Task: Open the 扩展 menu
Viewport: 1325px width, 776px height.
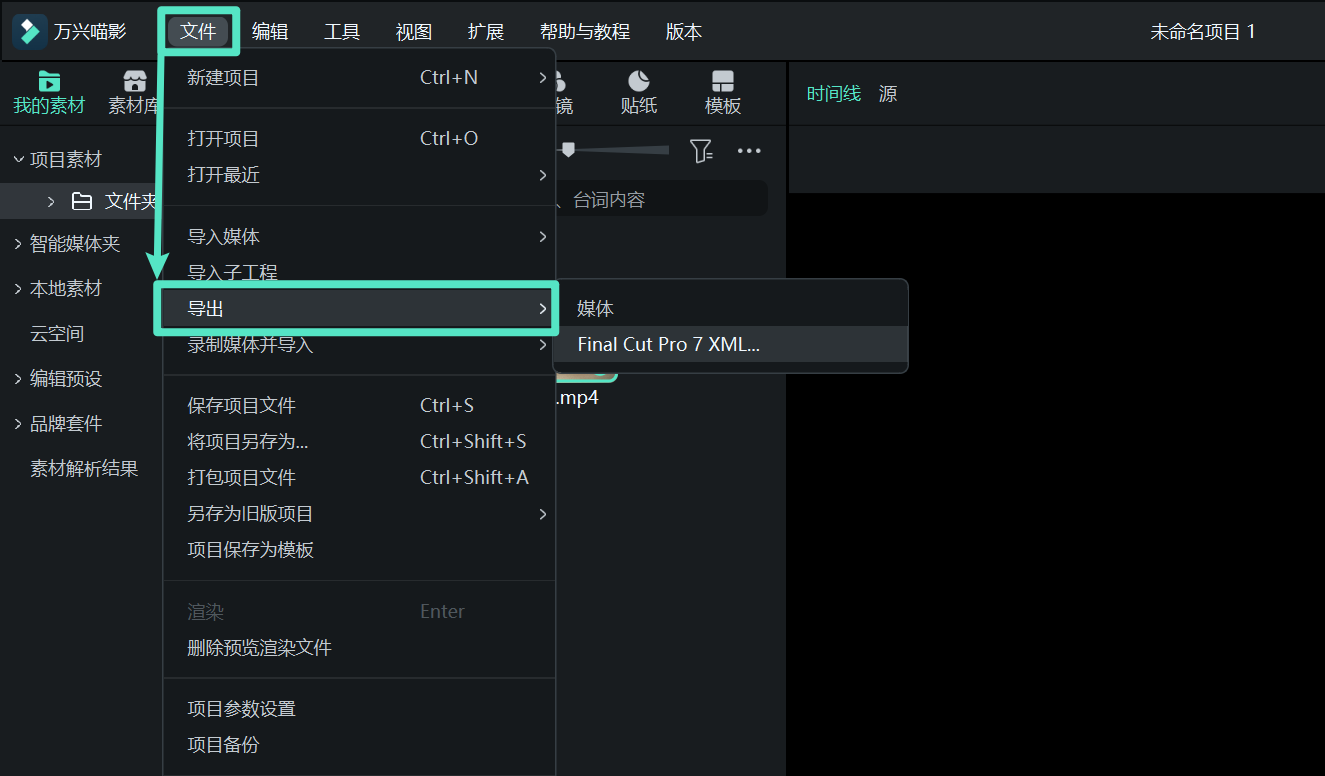Action: pyautogui.click(x=486, y=31)
